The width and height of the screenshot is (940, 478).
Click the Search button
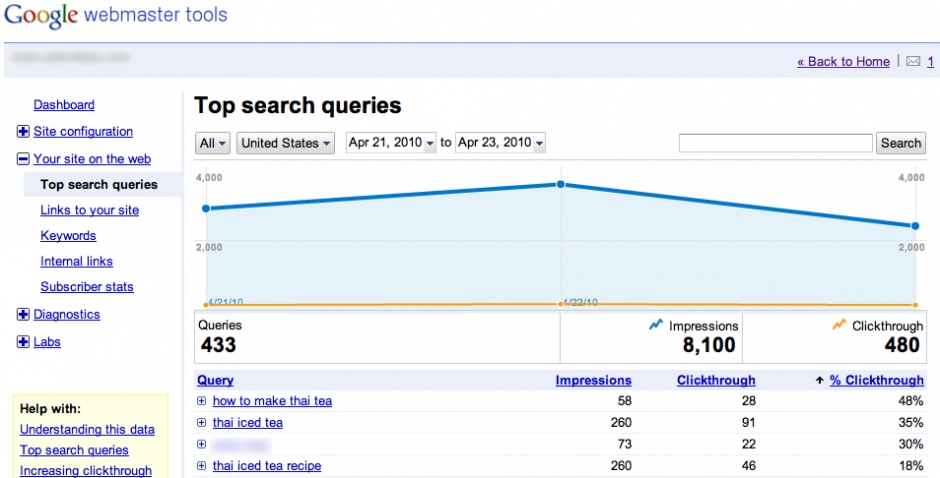point(900,143)
